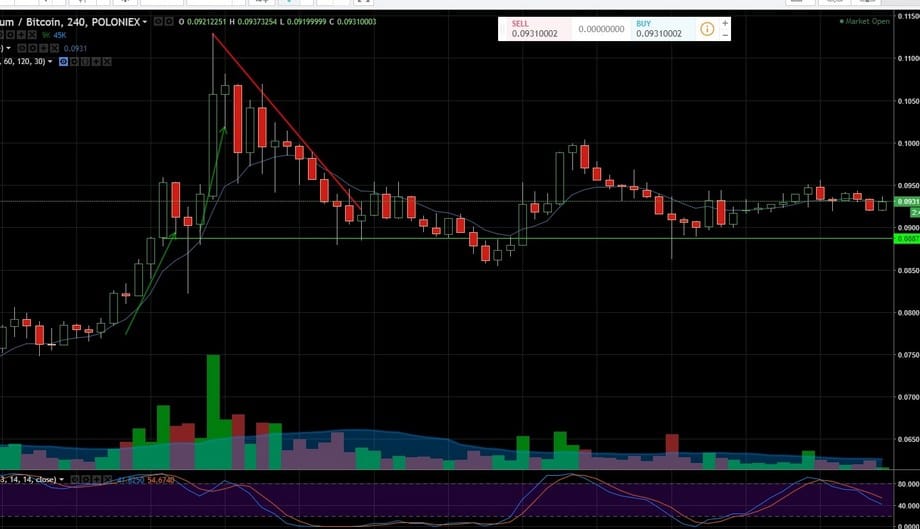Click the 0.1000 level on price axis

tap(908, 144)
